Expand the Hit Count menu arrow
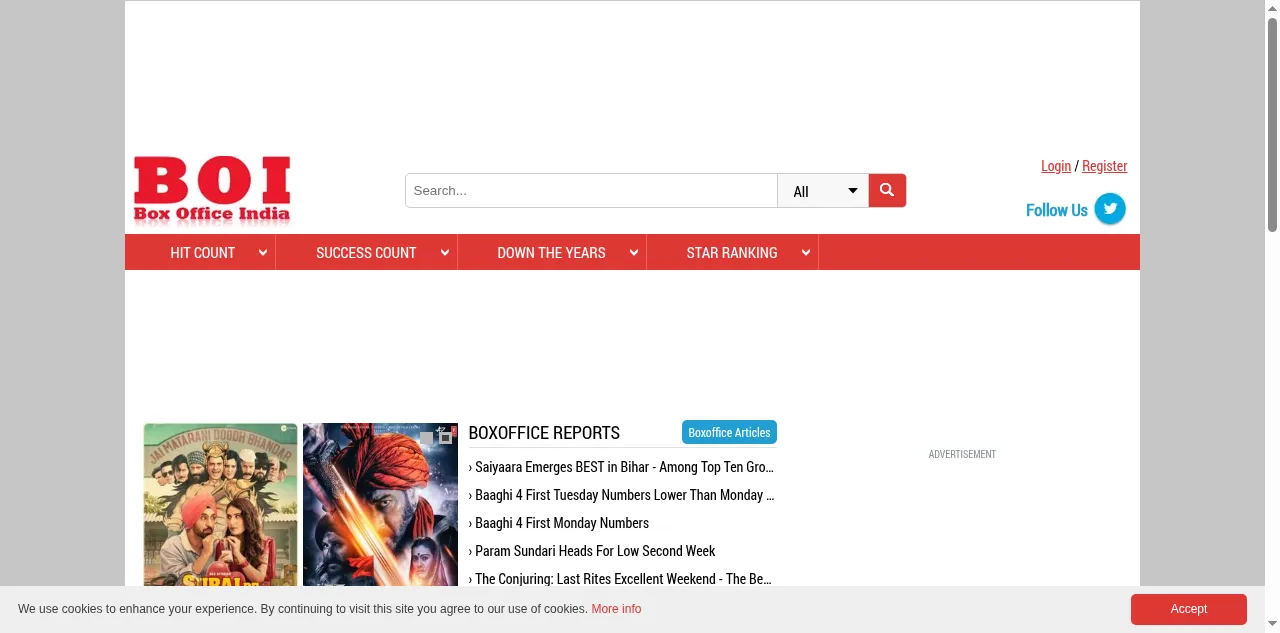The image size is (1280, 633). (263, 253)
